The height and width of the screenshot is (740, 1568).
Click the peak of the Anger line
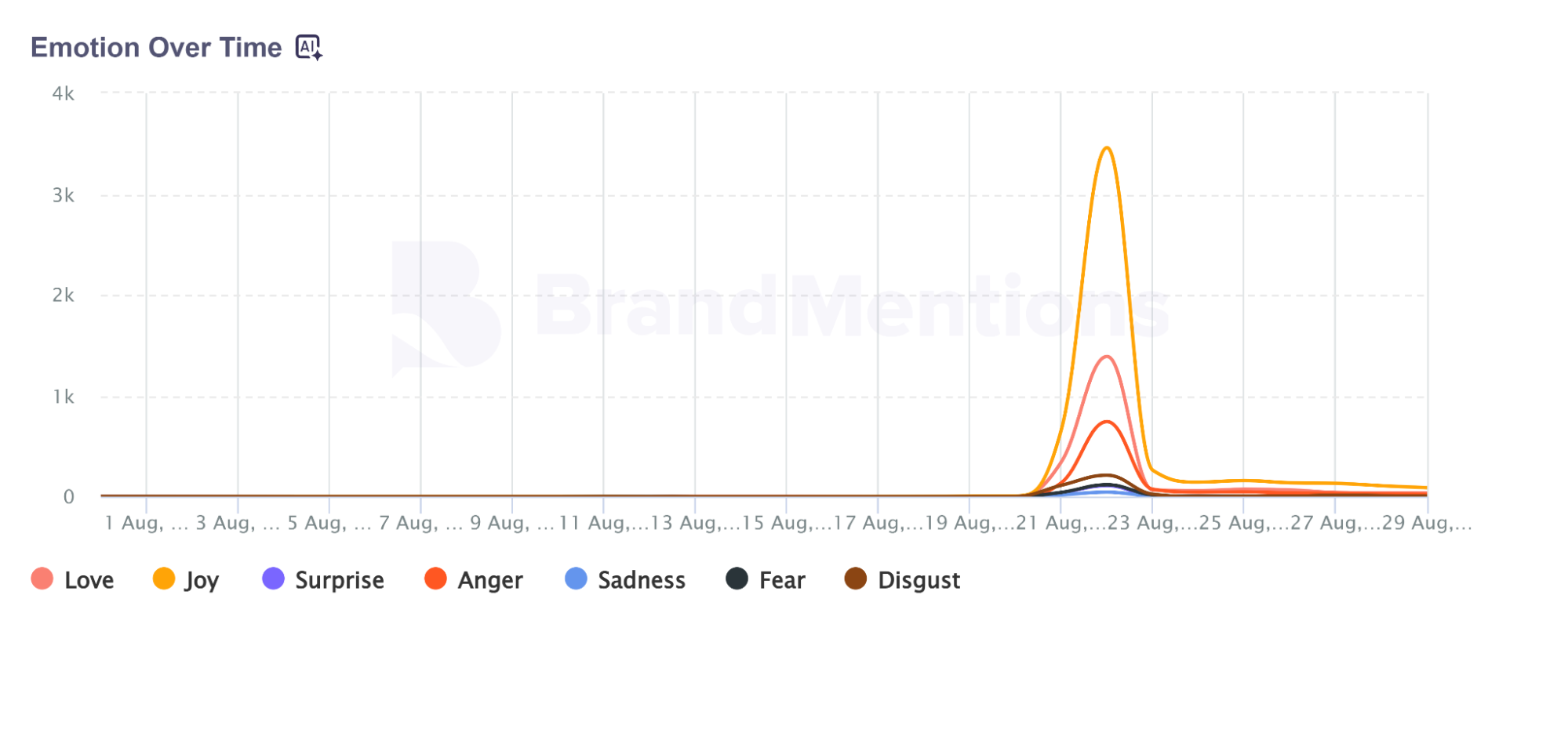pyautogui.click(x=1107, y=422)
